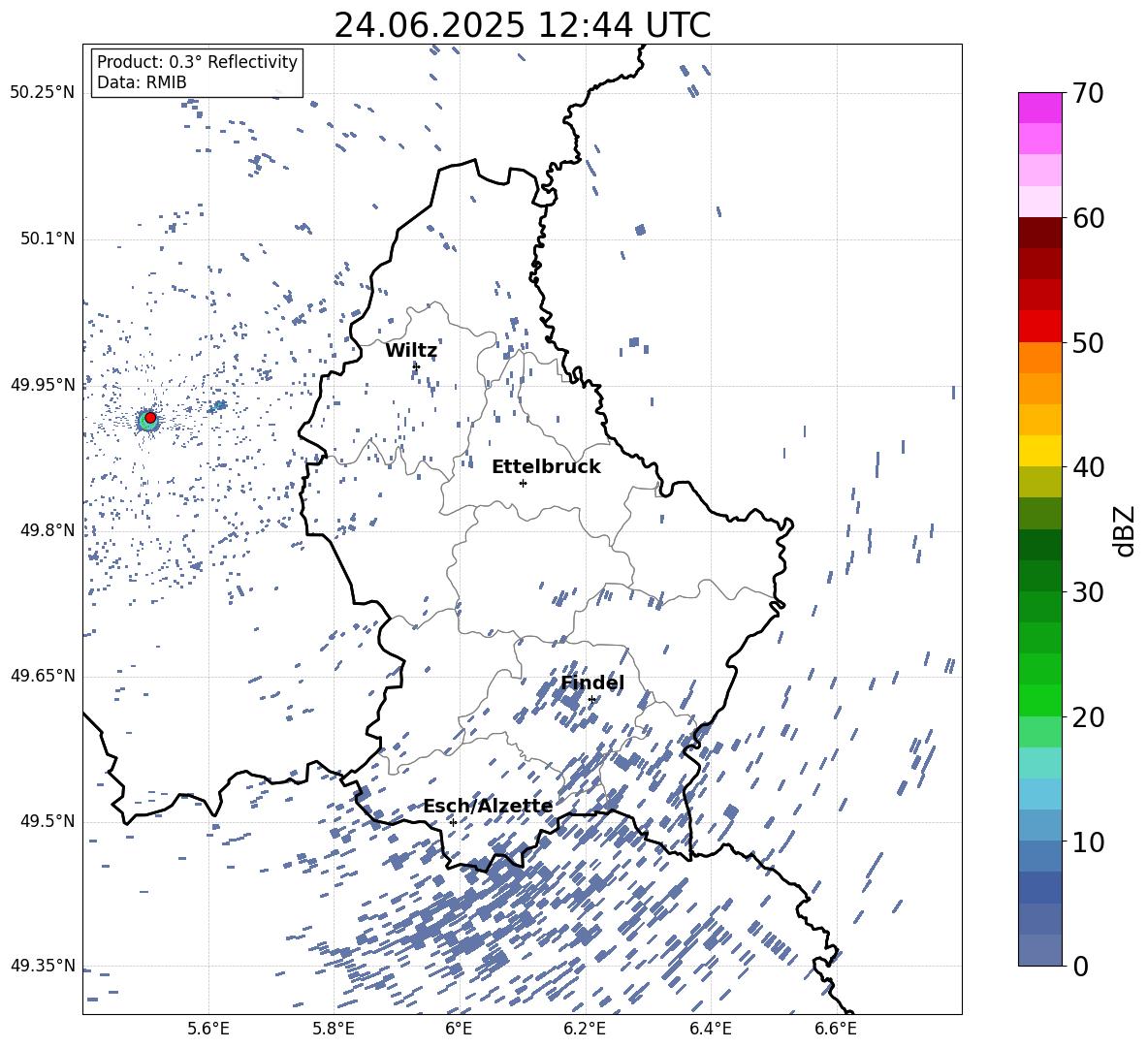Click the 40 colorbar tick label
Viewport: 1148px width, 1048px height.
(1088, 467)
